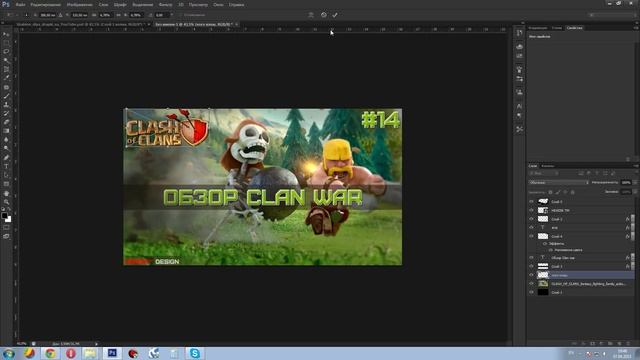
Task: Open the Окно menu
Action: pyautogui.click(x=218, y=4)
